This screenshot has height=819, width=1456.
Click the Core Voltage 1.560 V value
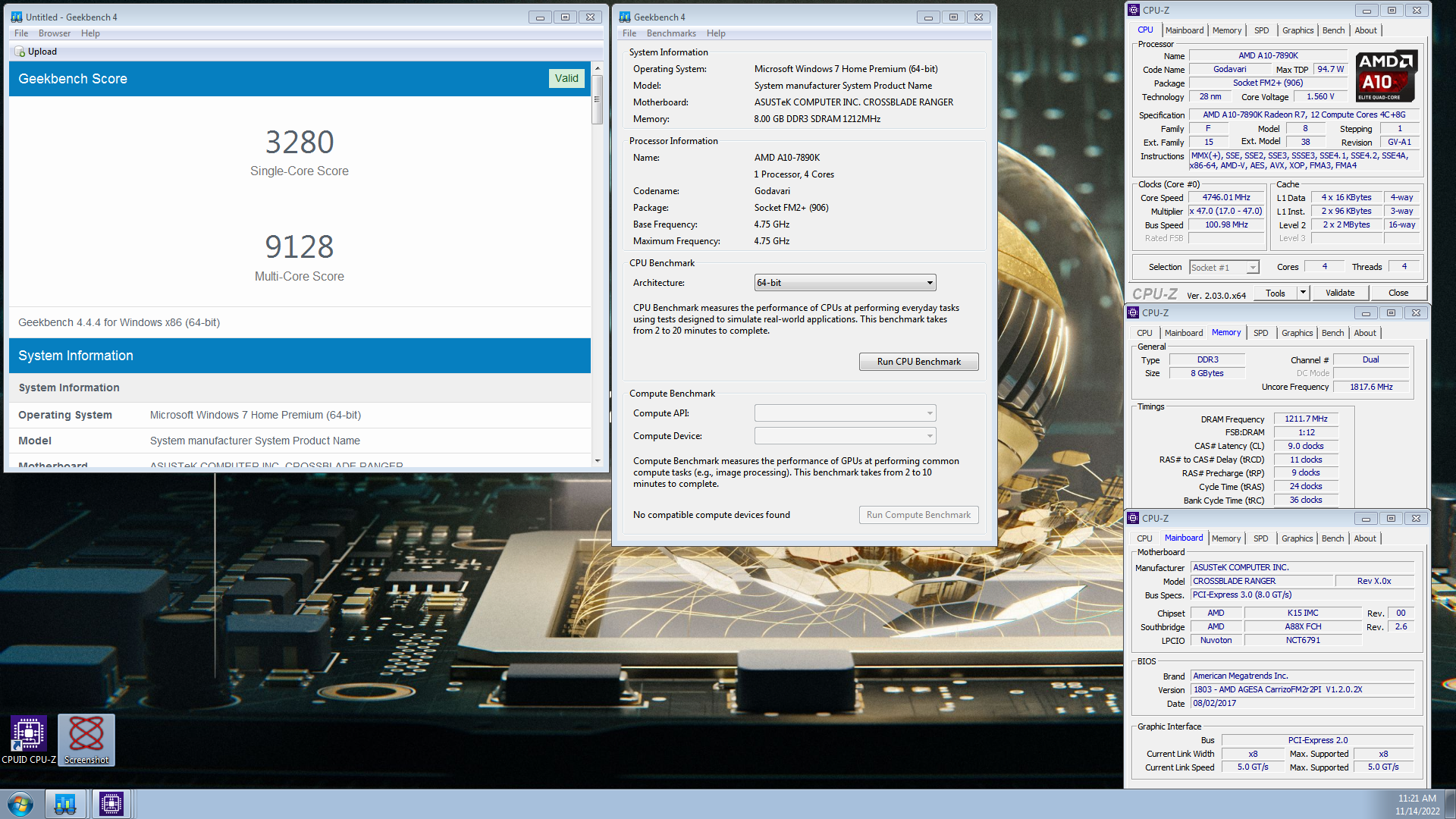(x=1320, y=96)
